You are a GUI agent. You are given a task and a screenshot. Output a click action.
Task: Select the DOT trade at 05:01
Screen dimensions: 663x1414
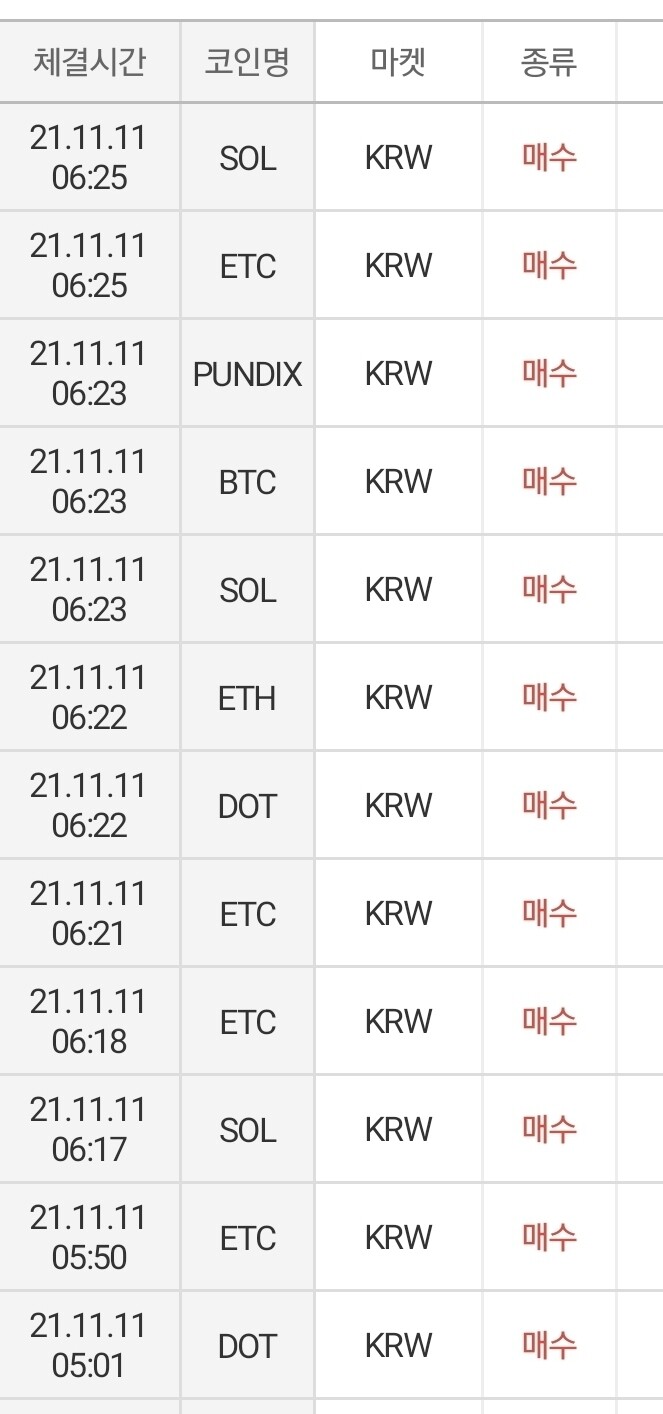click(246, 1344)
